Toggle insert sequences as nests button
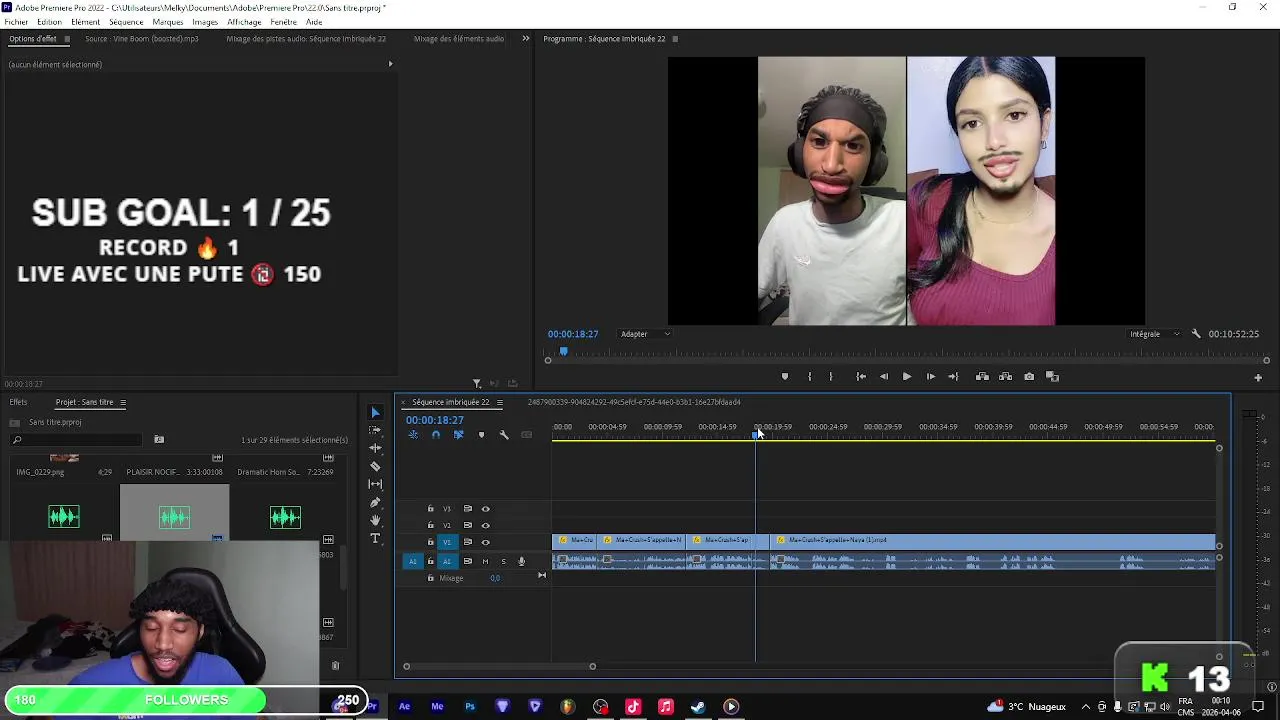 coord(413,435)
